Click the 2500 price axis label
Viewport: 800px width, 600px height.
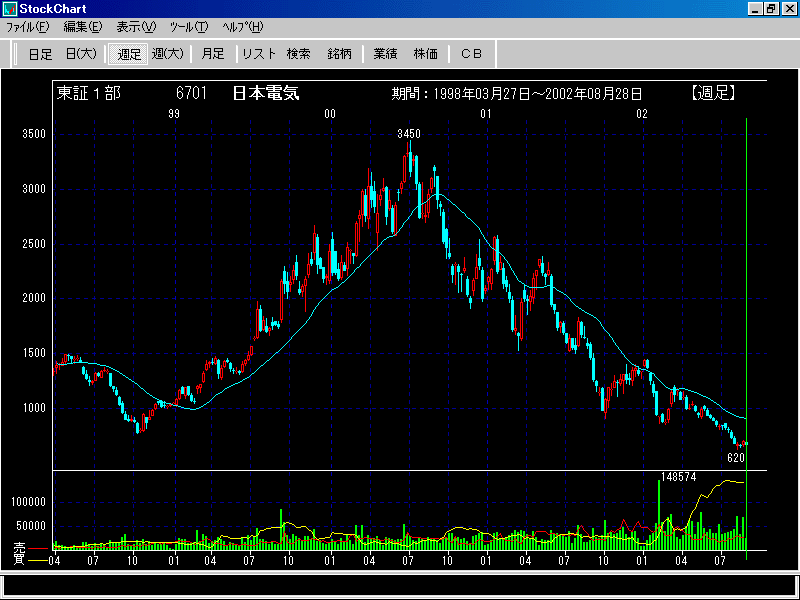pos(34,244)
